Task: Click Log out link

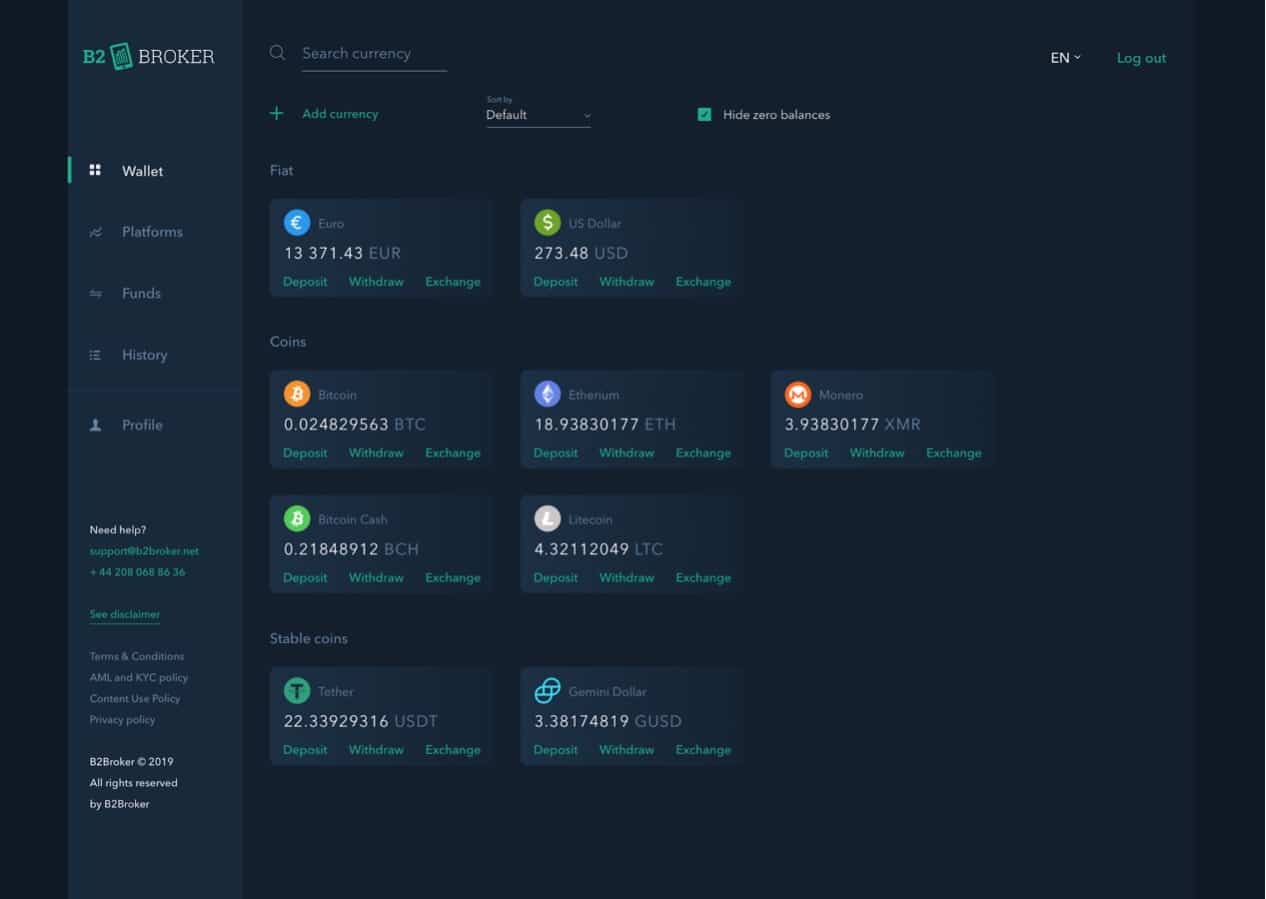Action: (x=1141, y=58)
